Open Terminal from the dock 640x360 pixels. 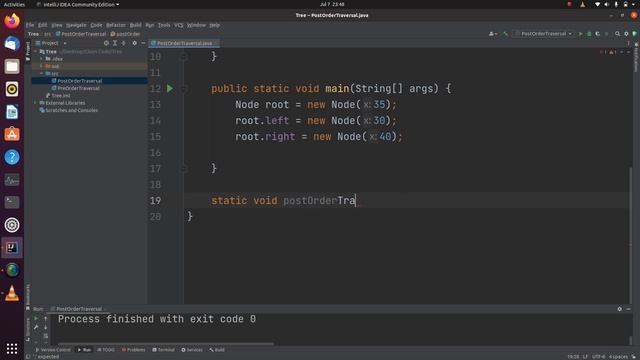[12, 202]
